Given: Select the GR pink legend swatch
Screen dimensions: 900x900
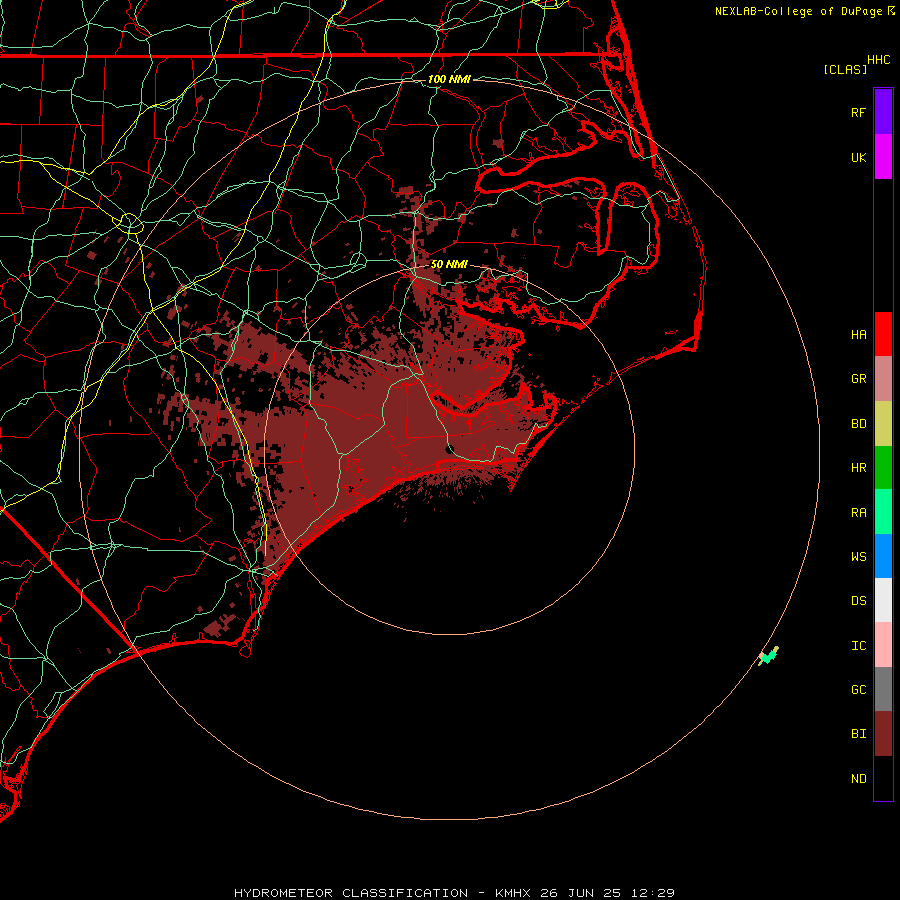Looking at the screenshot, I should tap(883, 379).
